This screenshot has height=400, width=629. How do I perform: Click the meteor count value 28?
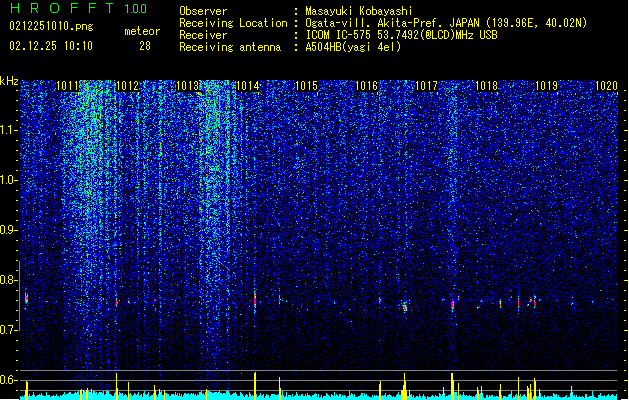tap(145, 46)
